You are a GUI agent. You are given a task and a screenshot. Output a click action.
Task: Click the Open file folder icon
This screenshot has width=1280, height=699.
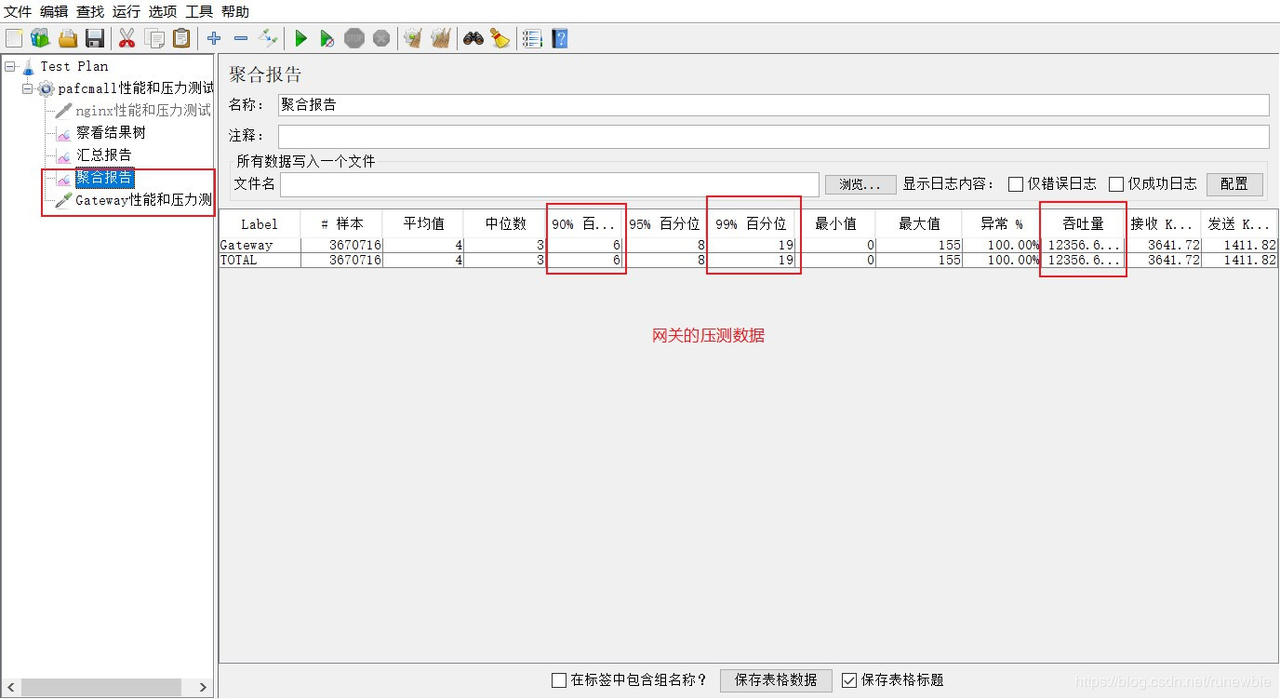(x=68, y=38)
